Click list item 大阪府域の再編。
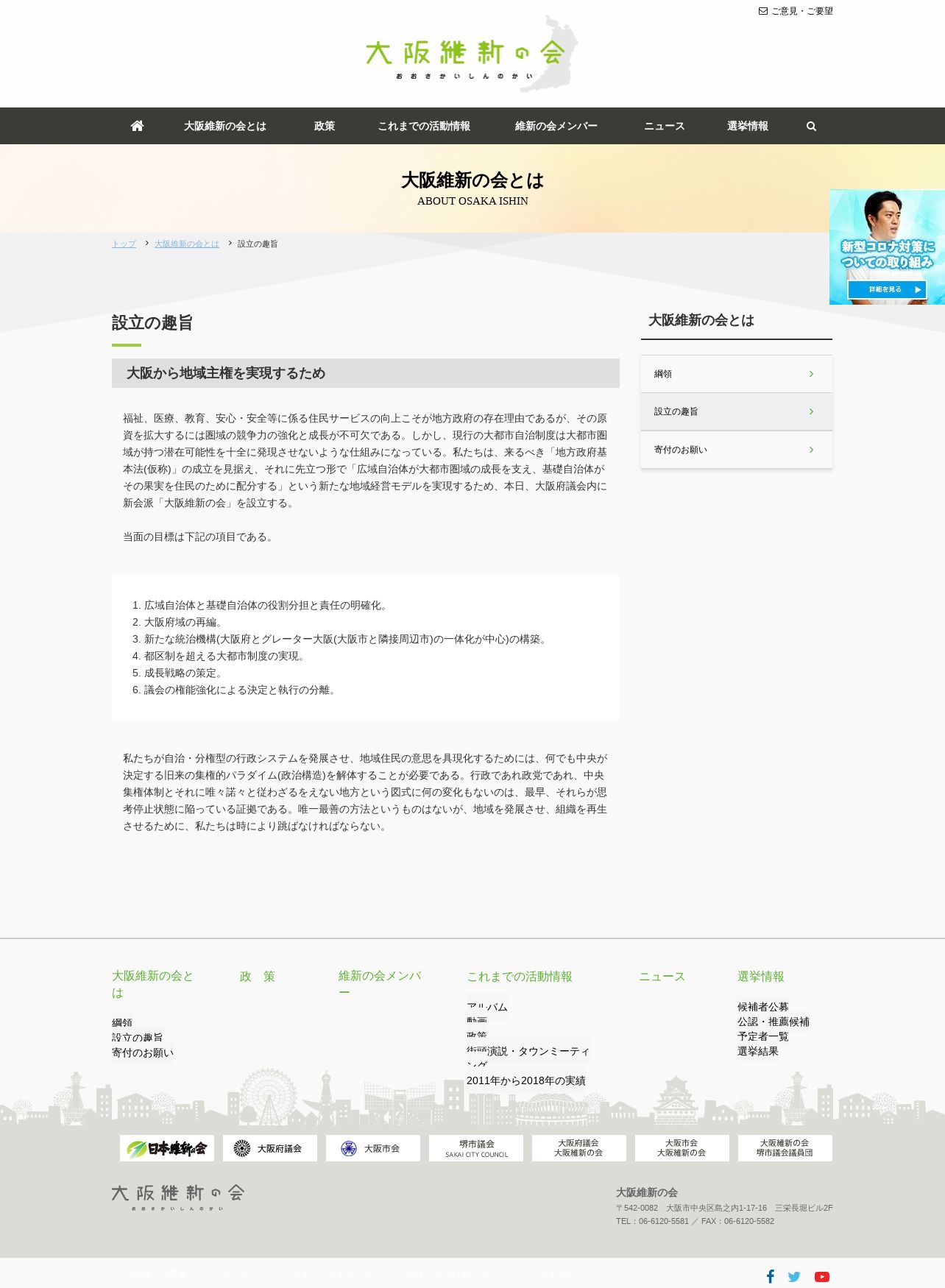Image resolution: width=945 pixels, height=1288 pixels. tap(183, 622)
